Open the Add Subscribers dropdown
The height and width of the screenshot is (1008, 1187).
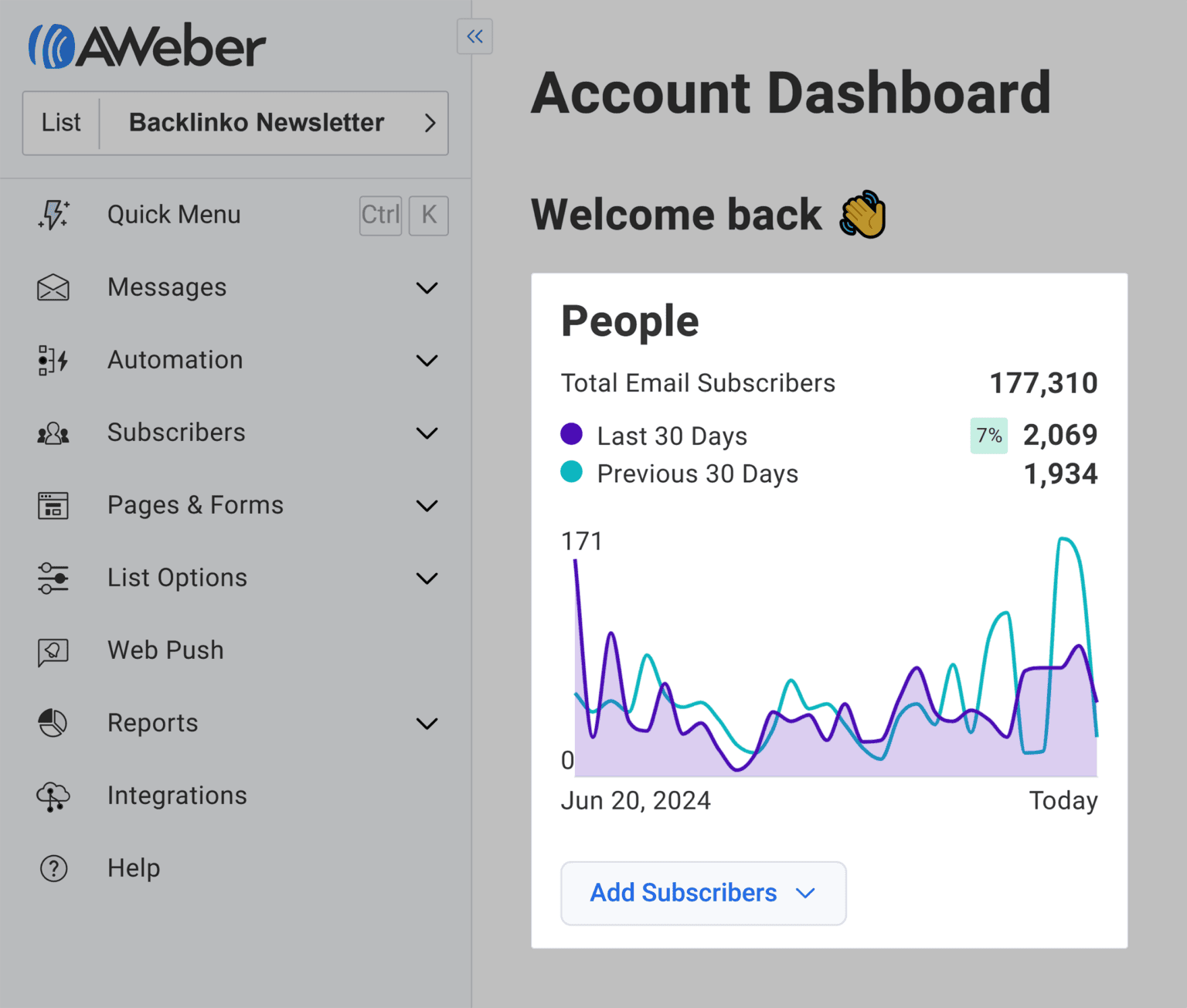click(x=702, y=893)
